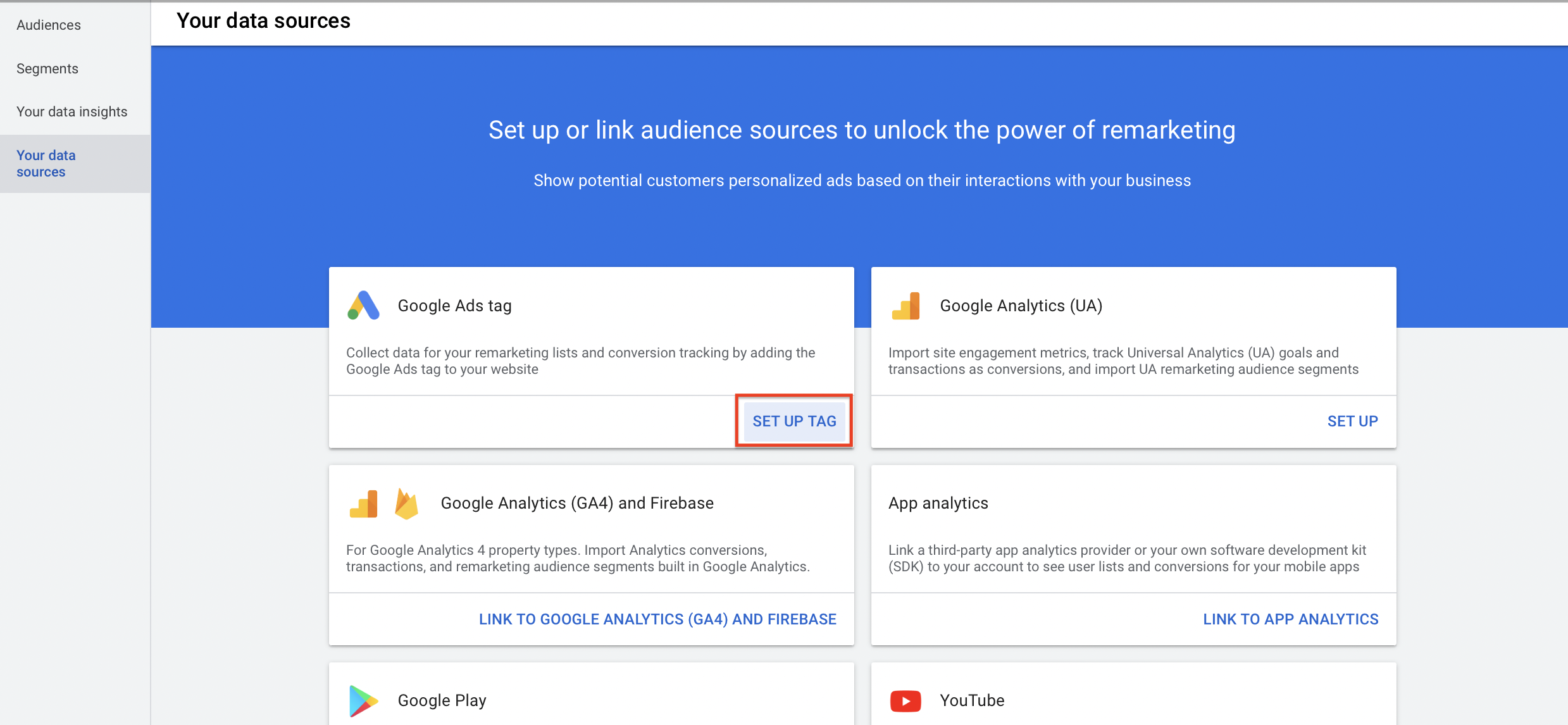Open Audiences in the left sidebar

click(x=49, y=25)
